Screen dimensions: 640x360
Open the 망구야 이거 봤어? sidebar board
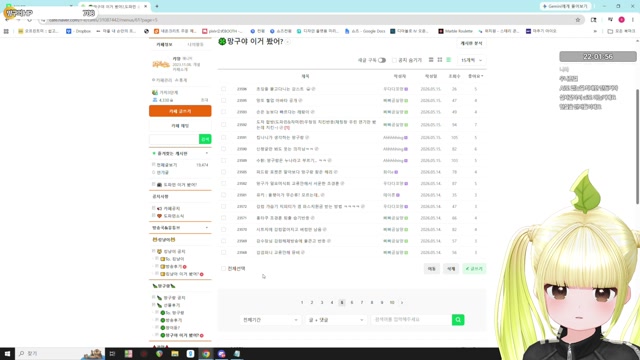[x=182, y=335]
